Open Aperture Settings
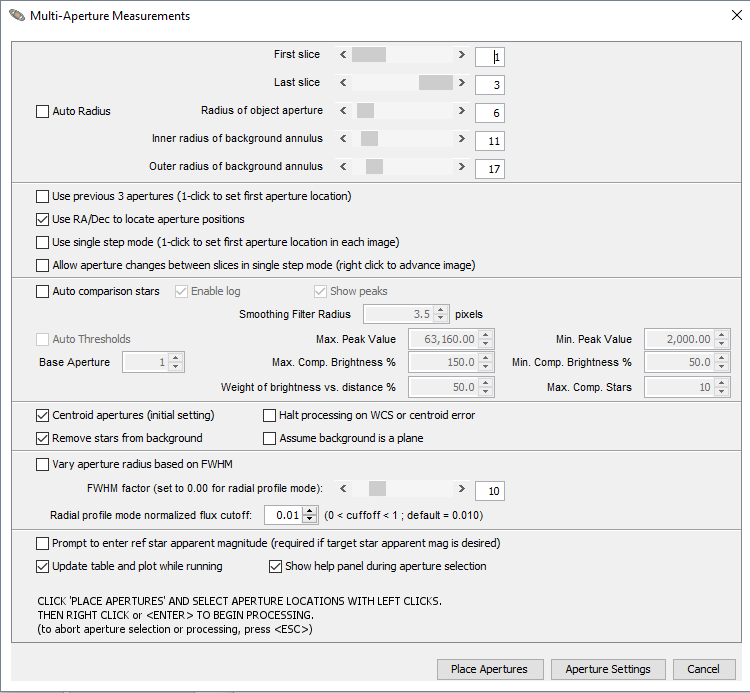750x693 pixels. point(607,669)
